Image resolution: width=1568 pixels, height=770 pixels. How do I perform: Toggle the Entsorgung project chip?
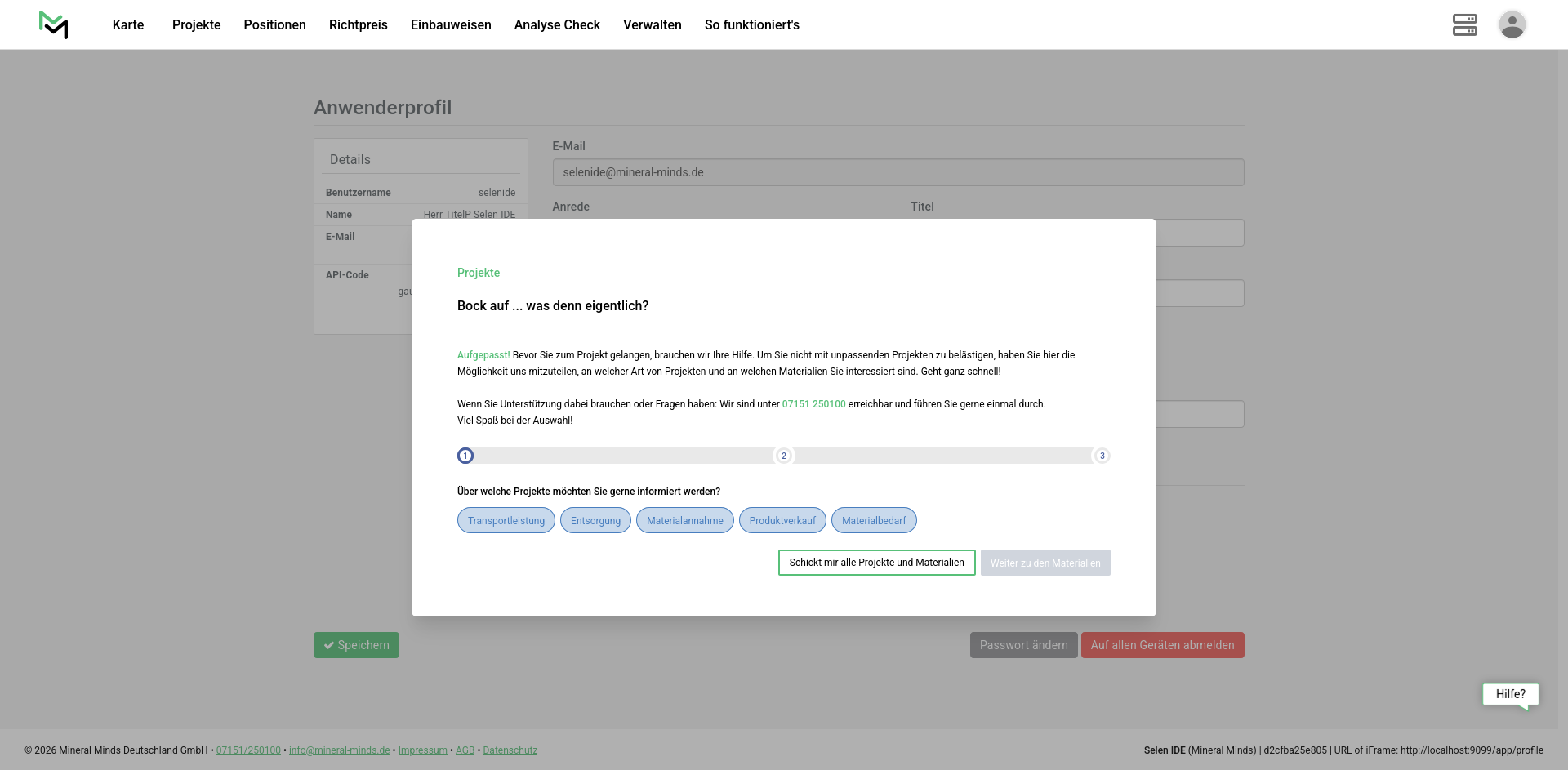[x=595, y=521]
